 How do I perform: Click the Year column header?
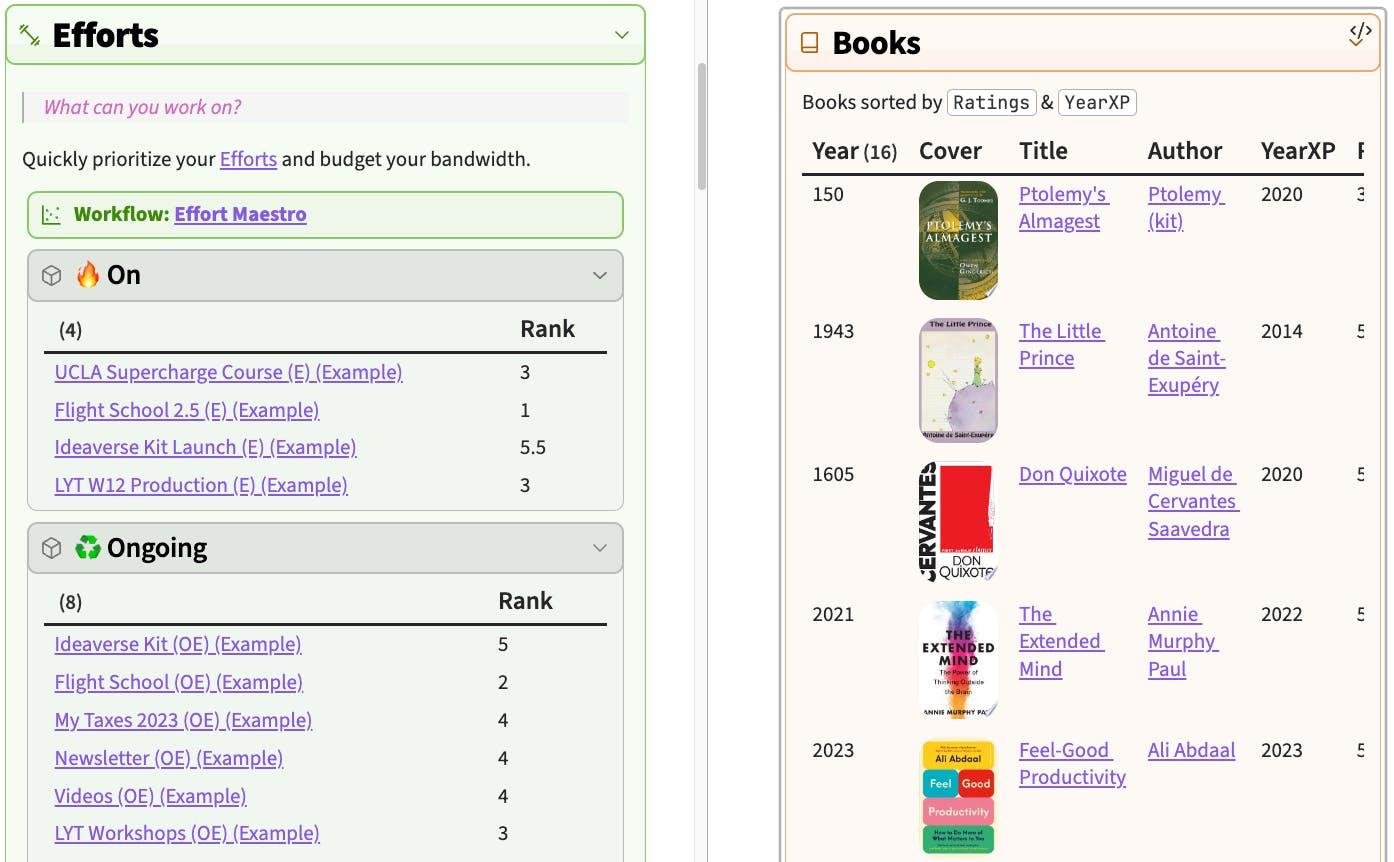[x=835, y=151]
